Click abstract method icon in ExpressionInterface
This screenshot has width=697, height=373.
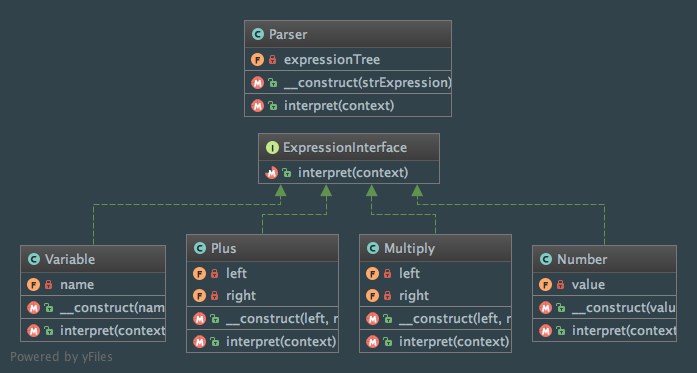(x=272, y=172)
